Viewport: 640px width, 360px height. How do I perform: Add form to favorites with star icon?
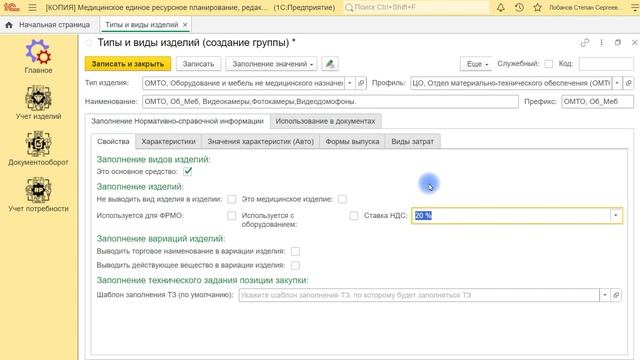(89, 43)
